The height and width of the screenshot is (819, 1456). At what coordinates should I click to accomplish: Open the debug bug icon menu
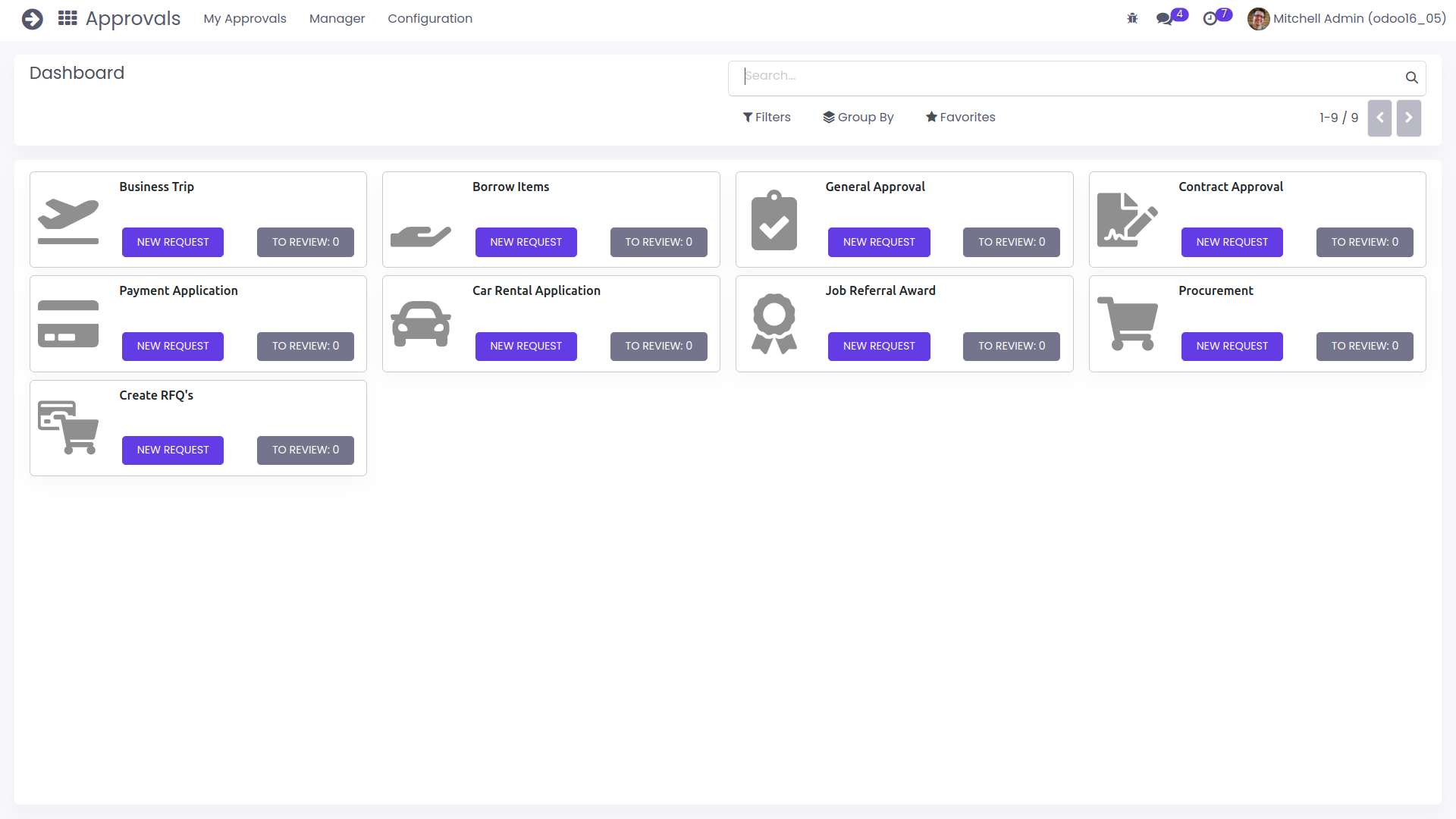pos(1132,18)
